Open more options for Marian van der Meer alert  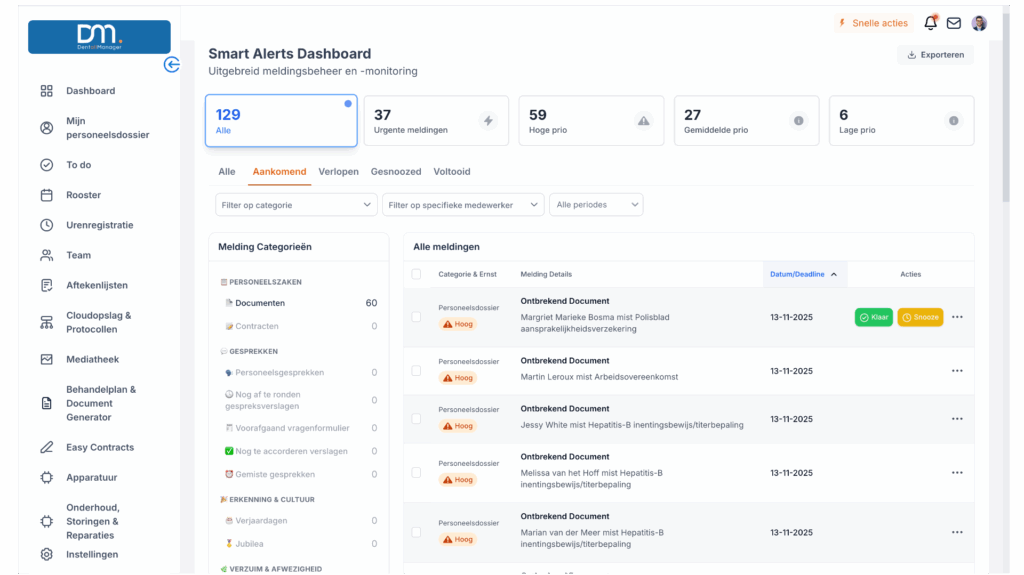click(957, 532)
